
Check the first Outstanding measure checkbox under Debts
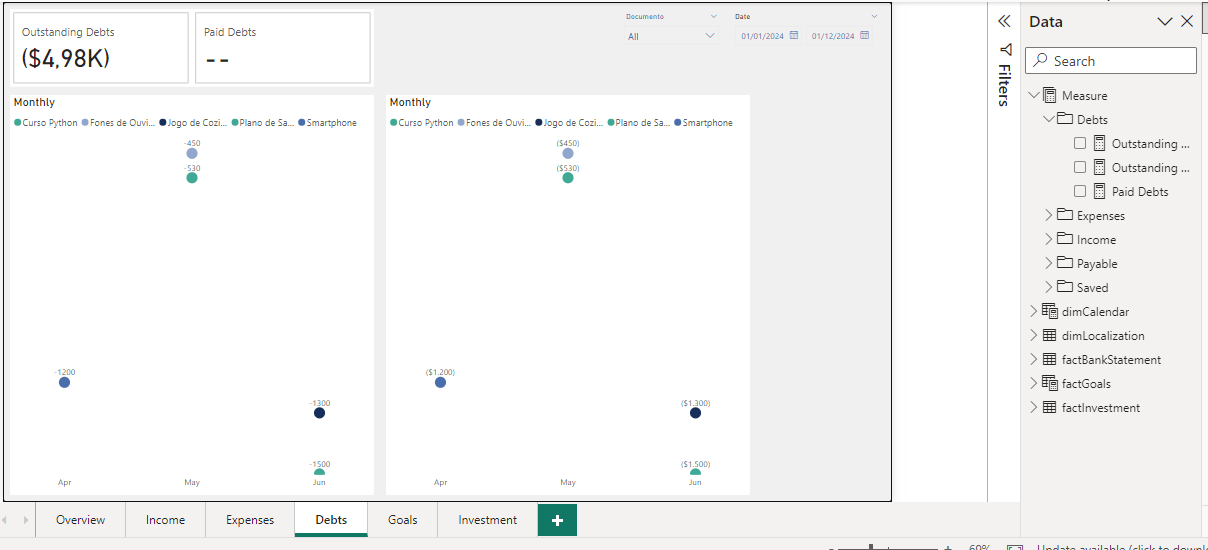1080,143
